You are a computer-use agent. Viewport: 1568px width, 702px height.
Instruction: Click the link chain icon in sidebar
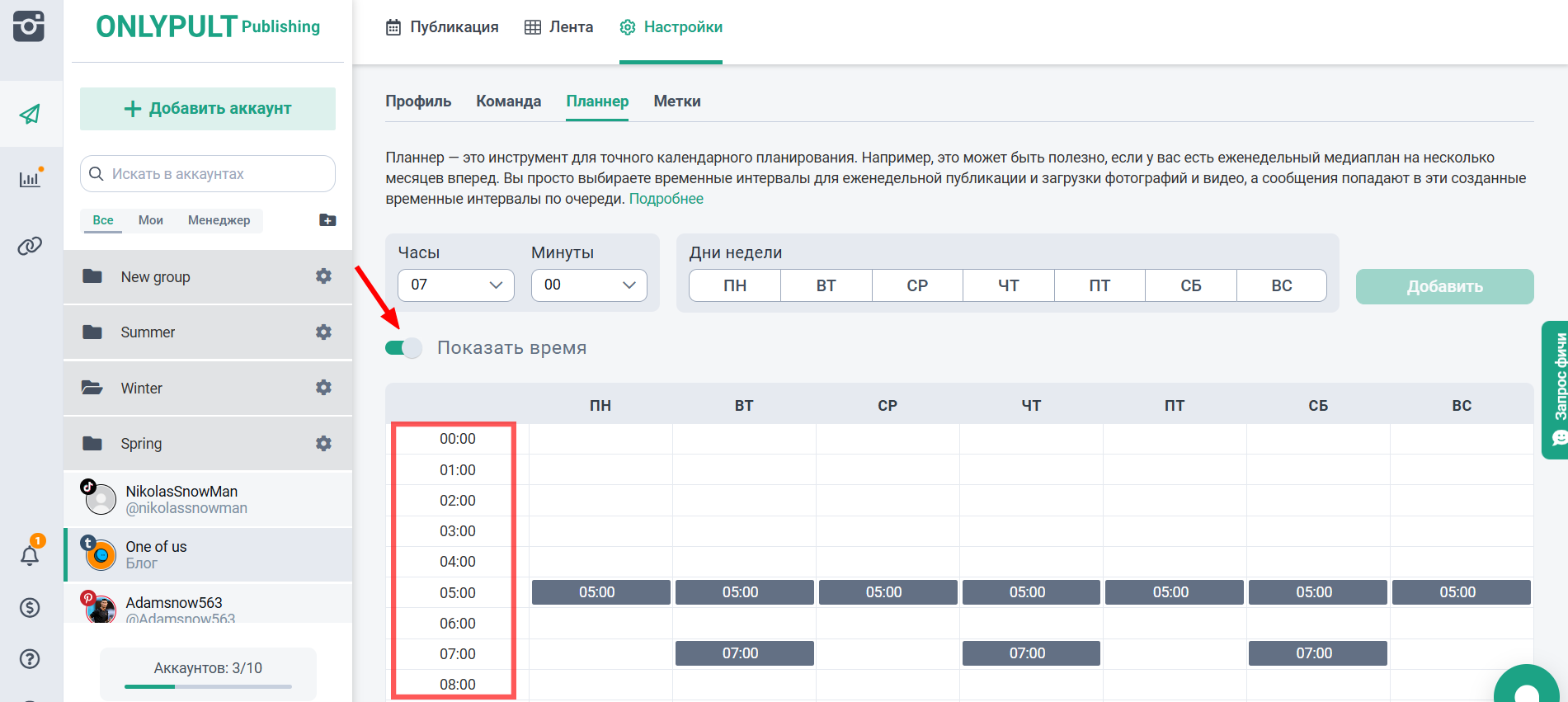pos(31,246)
